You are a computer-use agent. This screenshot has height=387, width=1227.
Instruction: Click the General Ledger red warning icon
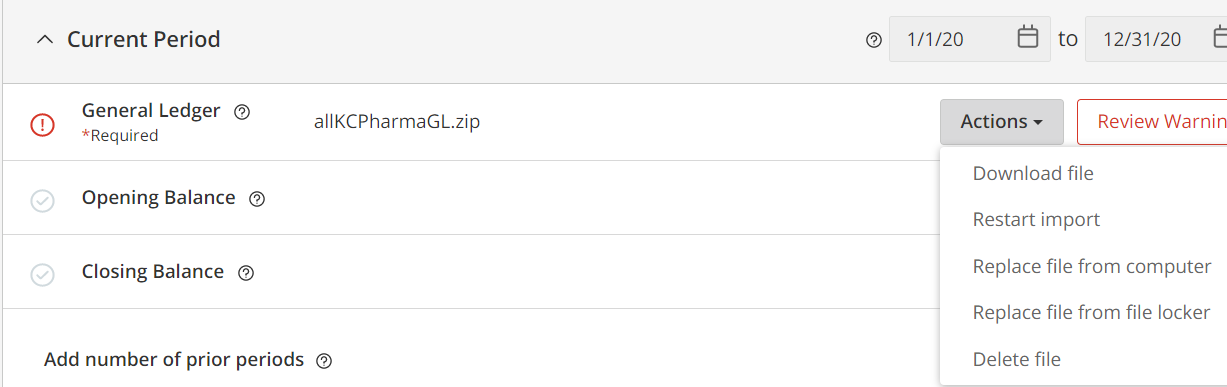click(x=43, y=125)
